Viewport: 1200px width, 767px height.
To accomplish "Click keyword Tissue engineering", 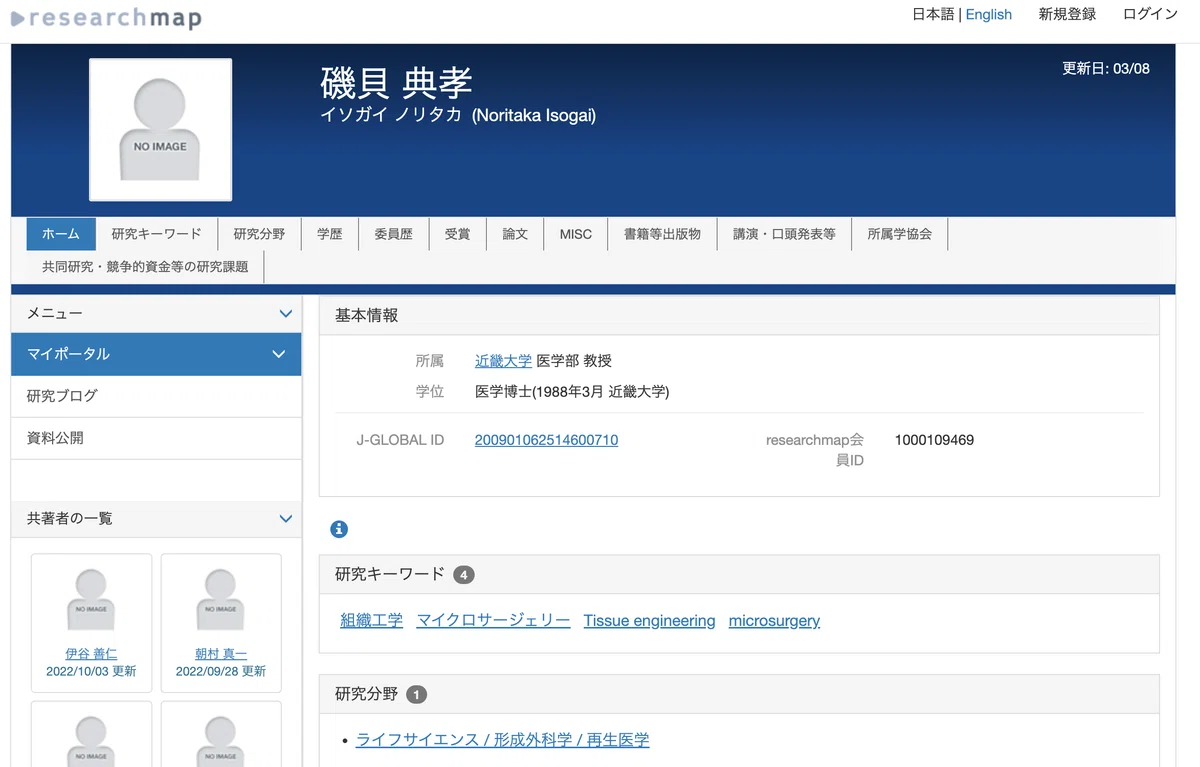I will tap(650, 621).
